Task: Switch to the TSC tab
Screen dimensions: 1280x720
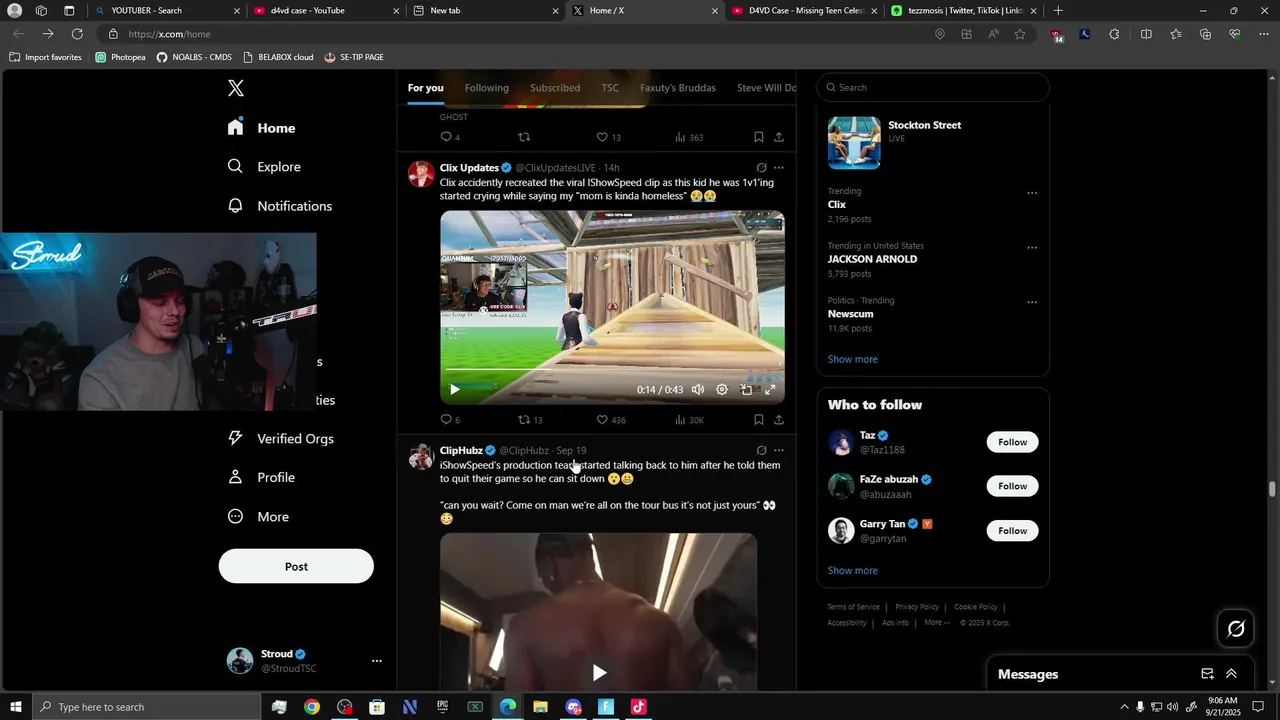Action: pos(610,88)
